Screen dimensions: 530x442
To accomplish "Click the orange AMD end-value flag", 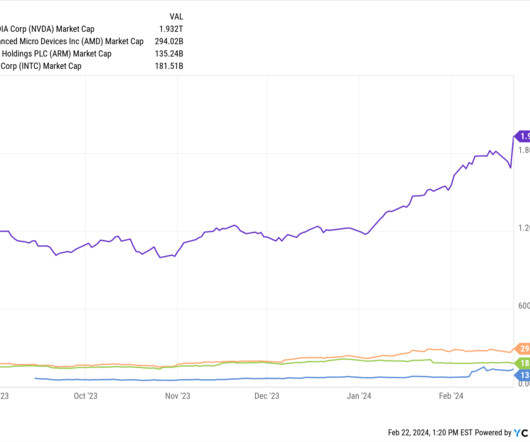I will [x=522, y=348].
